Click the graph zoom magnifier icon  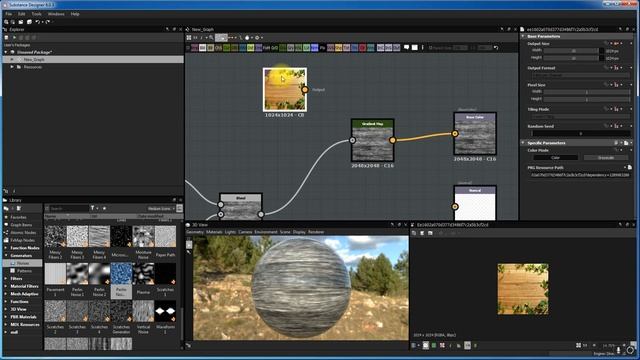click(211, 38)
